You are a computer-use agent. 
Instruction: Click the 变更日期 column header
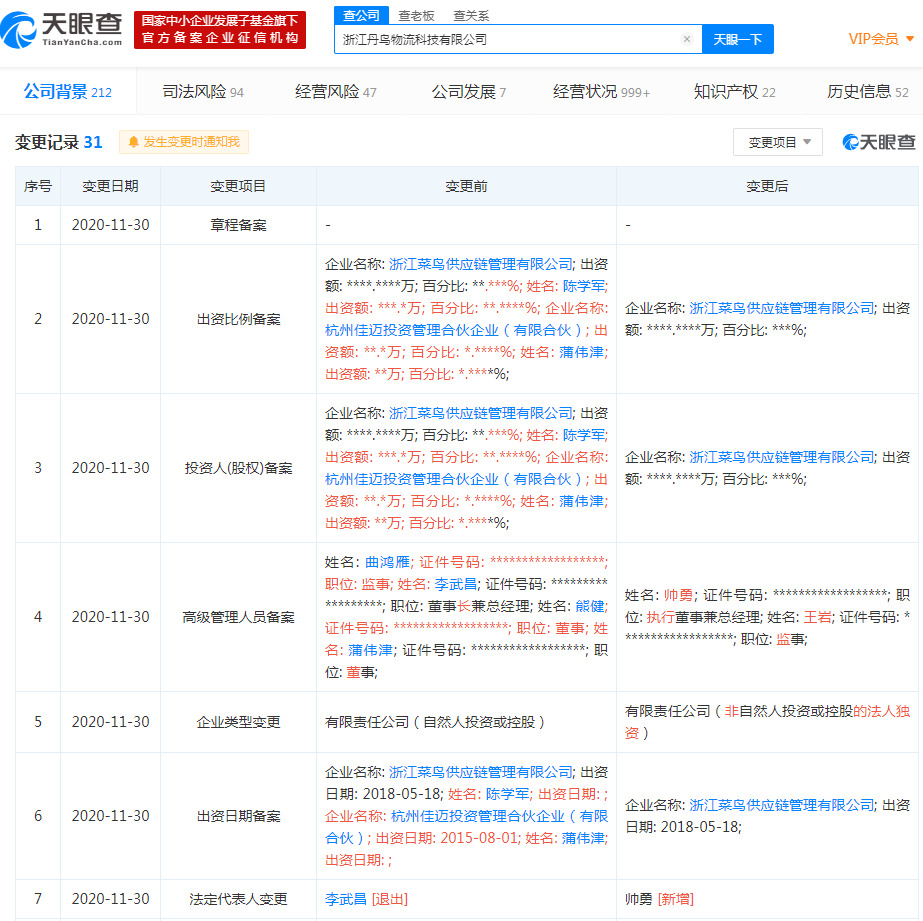(x=110, y=186)
